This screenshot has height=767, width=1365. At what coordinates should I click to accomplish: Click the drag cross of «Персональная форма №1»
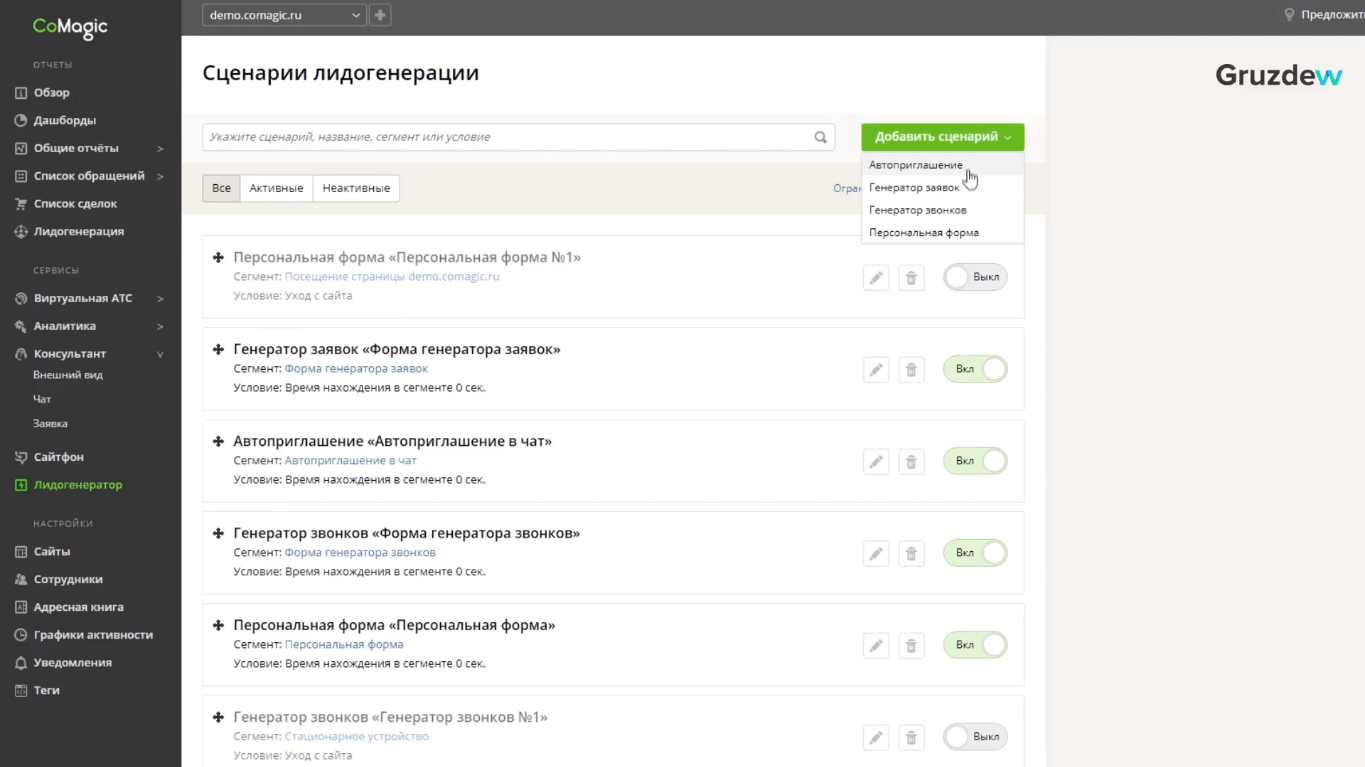coord(218,257)
